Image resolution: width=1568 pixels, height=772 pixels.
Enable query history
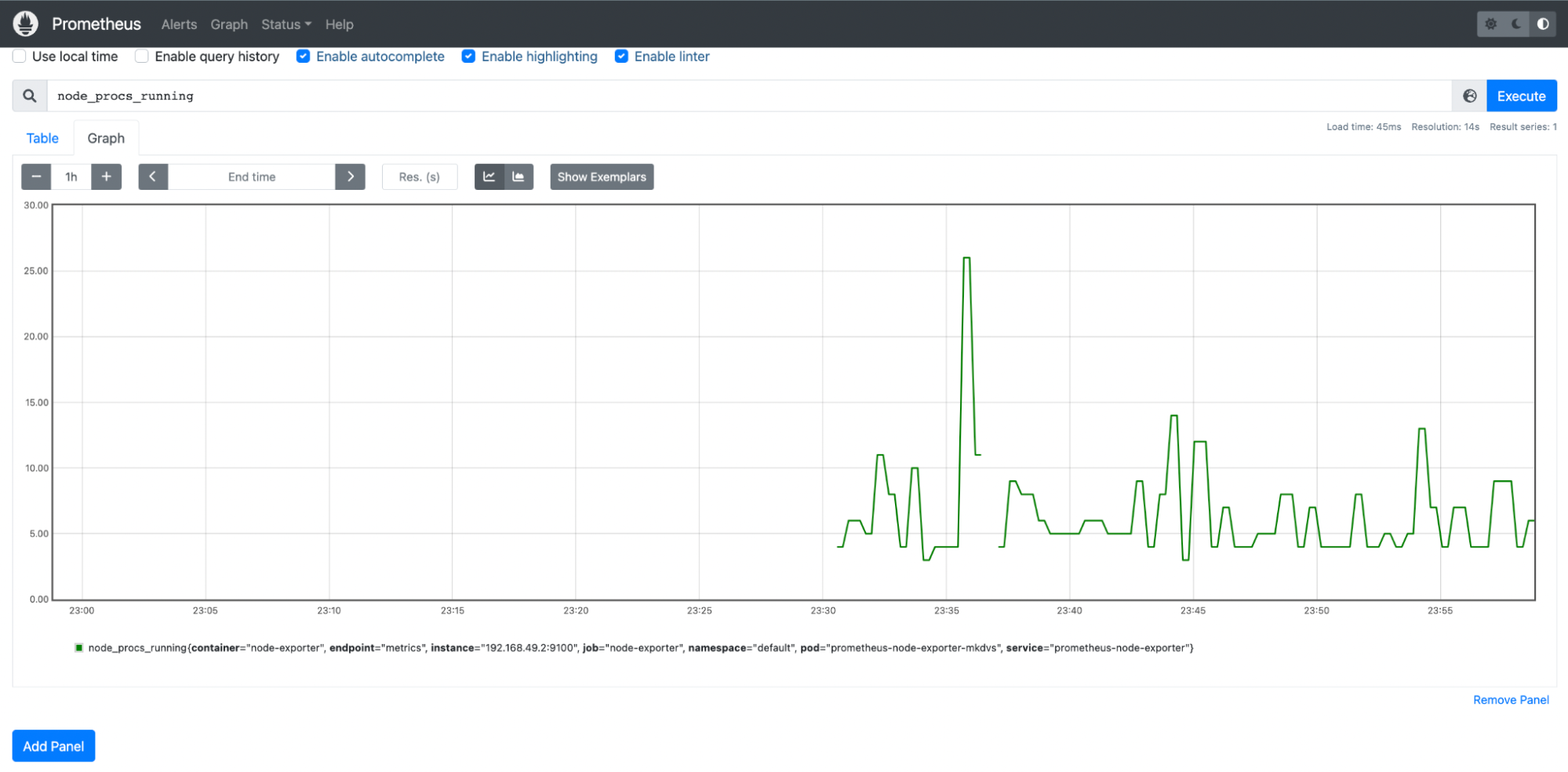tap(142, 56)
